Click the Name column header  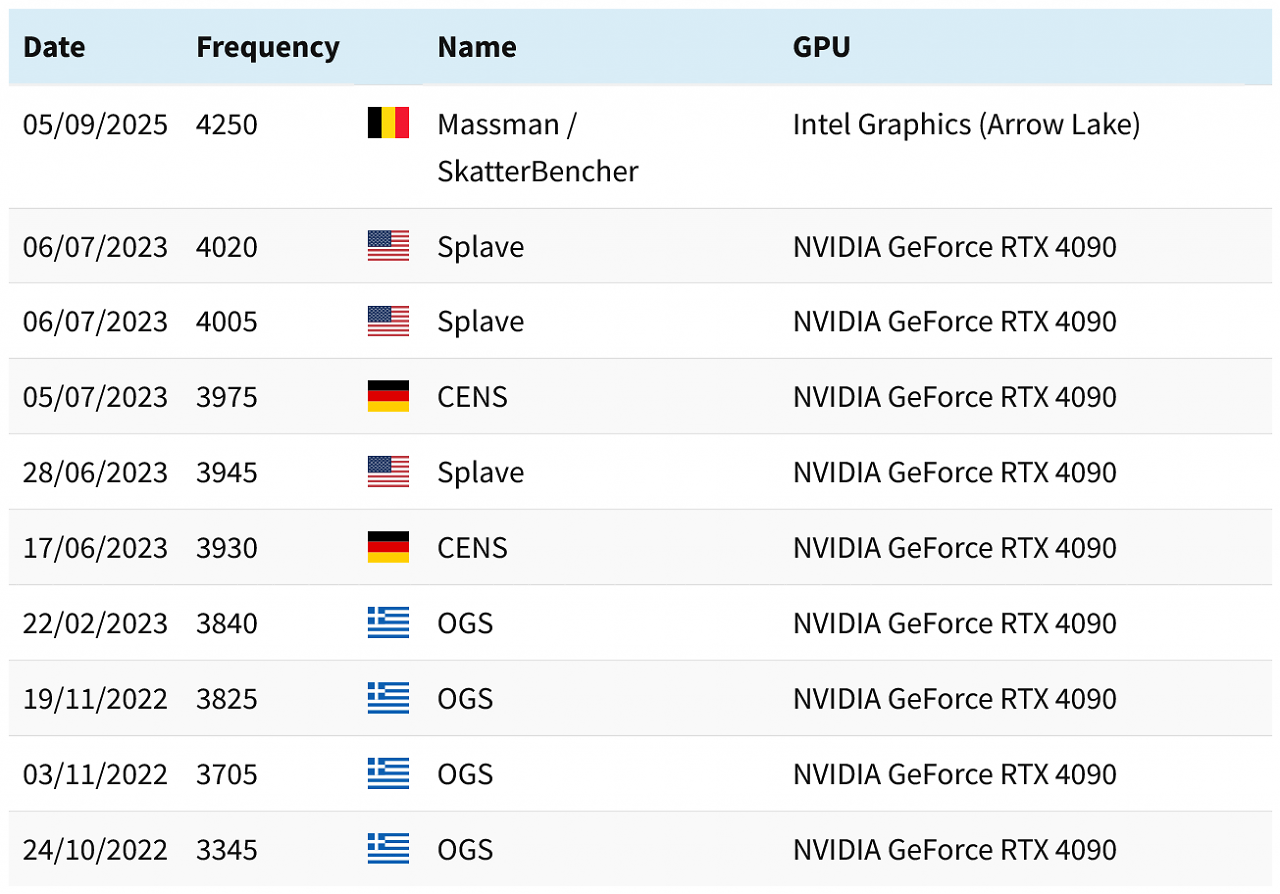coord(477,47)
